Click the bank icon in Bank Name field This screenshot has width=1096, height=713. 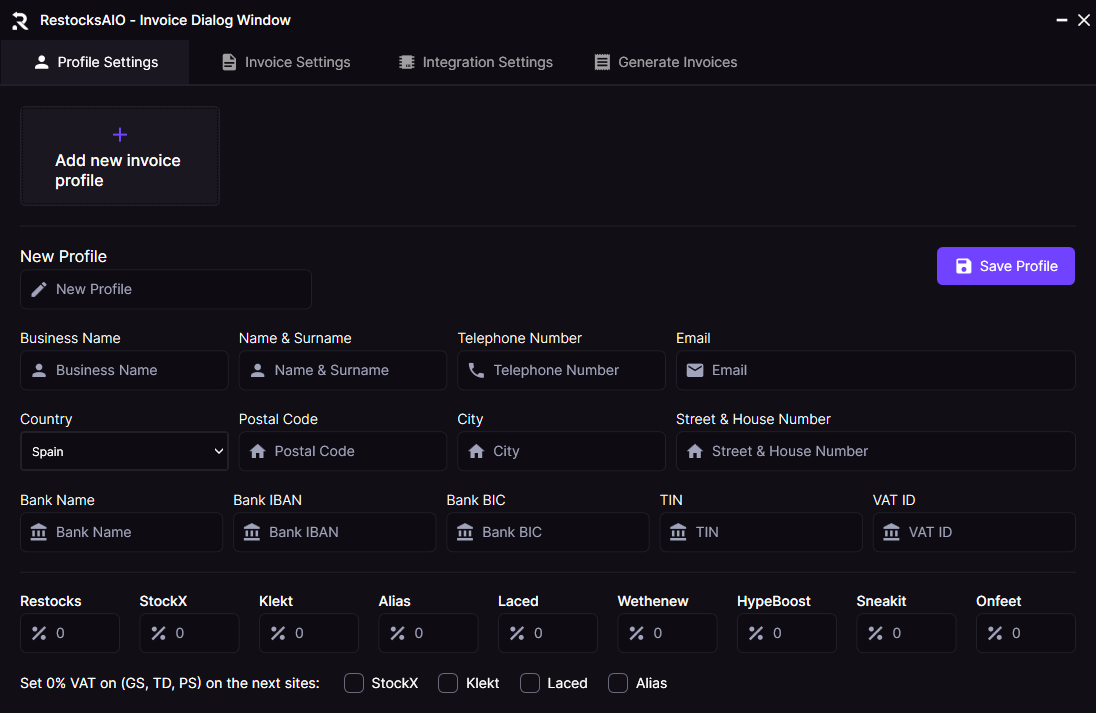coord(39,533)
